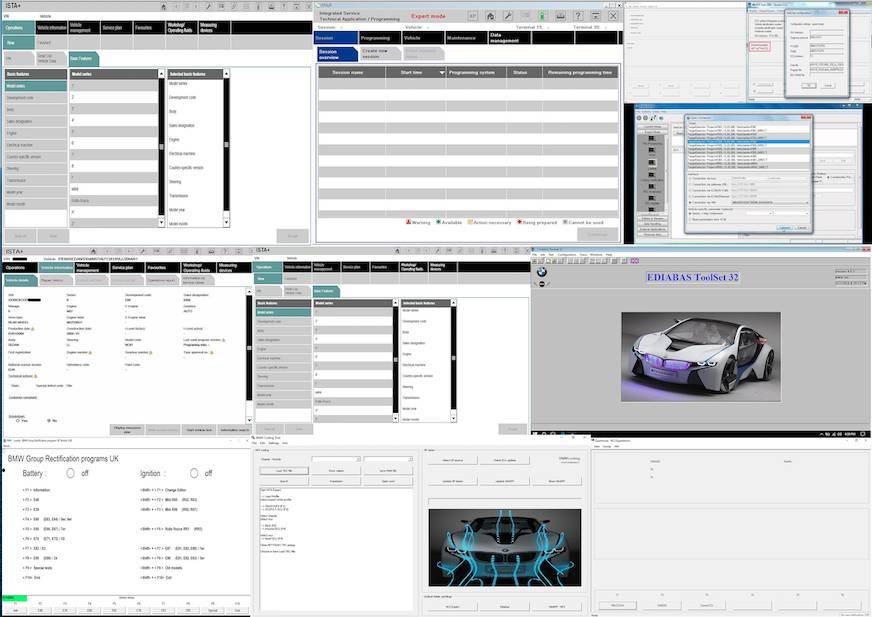
Task: Click the BMW logo icon in EDIABAS ToolSet
Action: pyautogui.click(x=542, y=272)
